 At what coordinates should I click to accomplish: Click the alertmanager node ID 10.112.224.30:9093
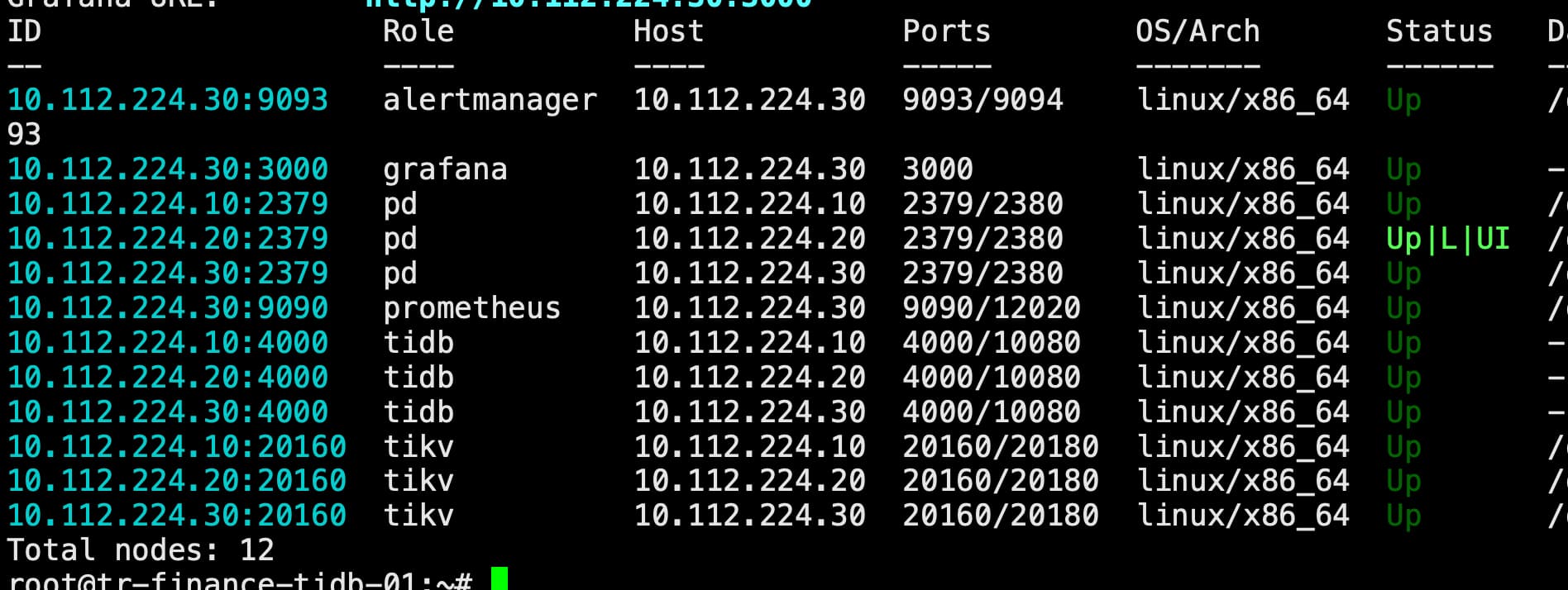168,100
